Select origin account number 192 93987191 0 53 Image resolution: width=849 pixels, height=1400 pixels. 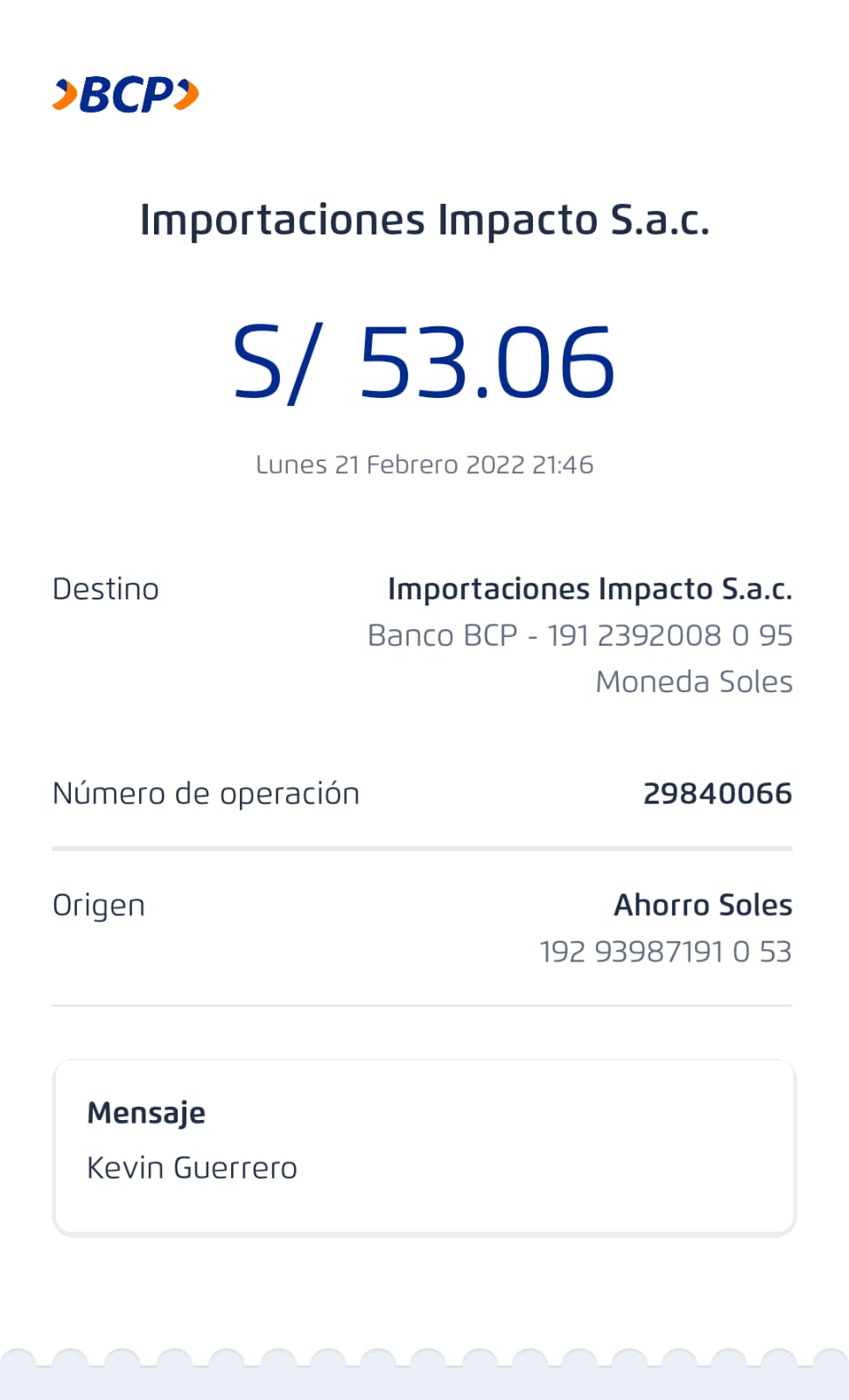pyautogui.click(x=665, y=952)
